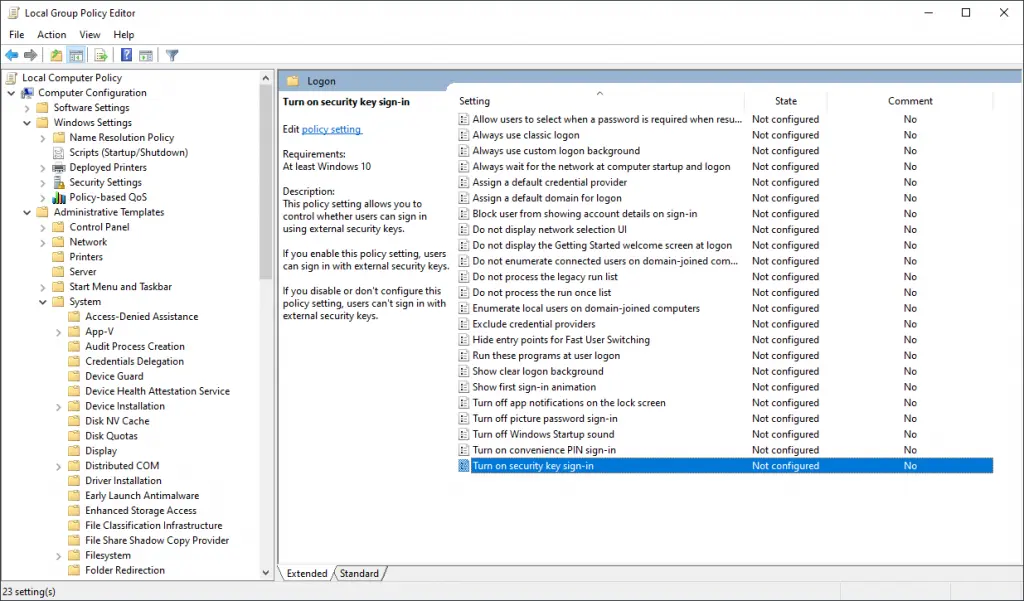Toggle the Show/Hide Console Tree icon
The image size is (1024, 601).
point(77,55)
